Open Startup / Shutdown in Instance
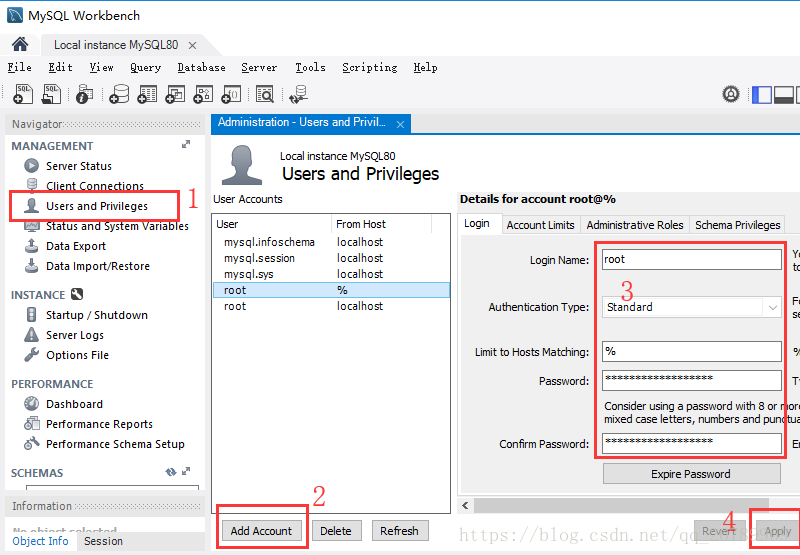The width and height of the screenshot is (800, 555). 97,315
